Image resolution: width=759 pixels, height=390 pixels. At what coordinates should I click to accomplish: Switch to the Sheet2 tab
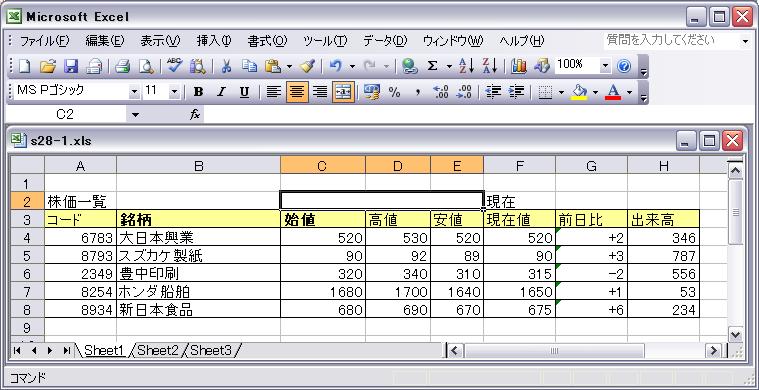[158, 350]
